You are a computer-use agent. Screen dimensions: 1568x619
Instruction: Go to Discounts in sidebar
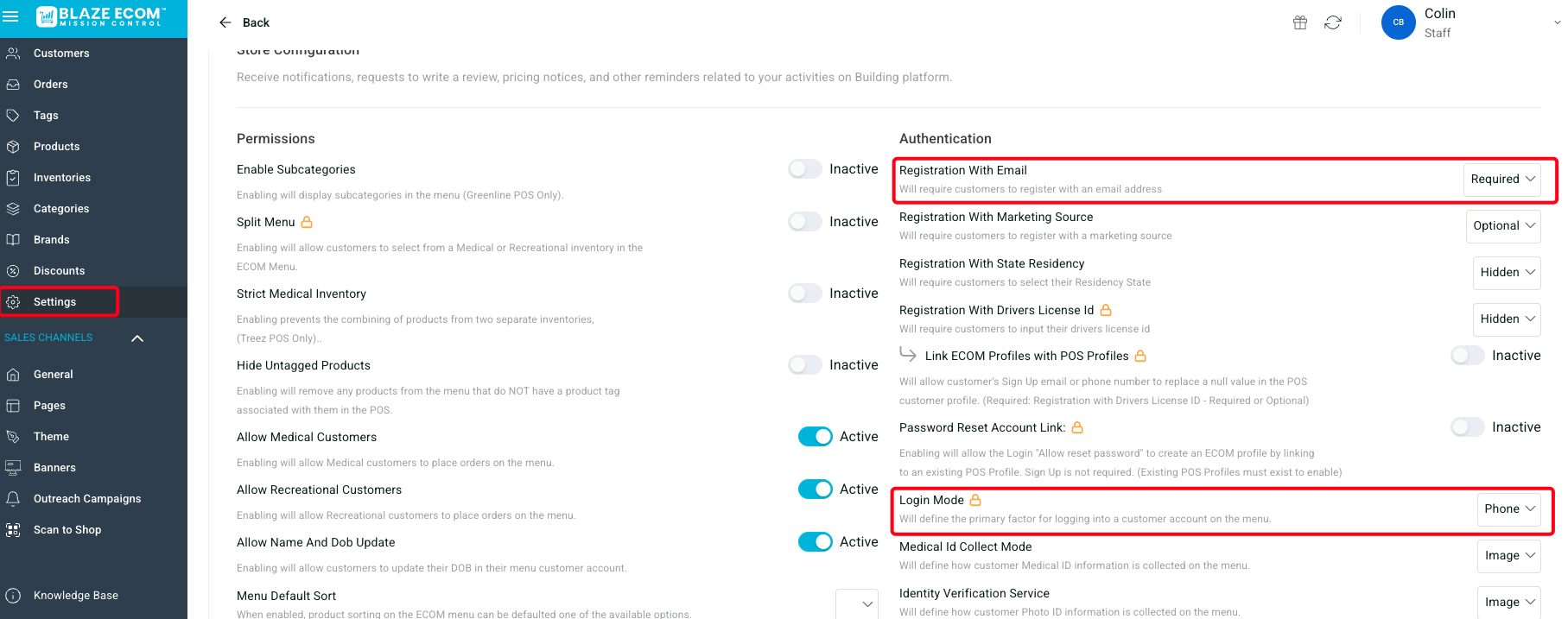click(59, 270)
